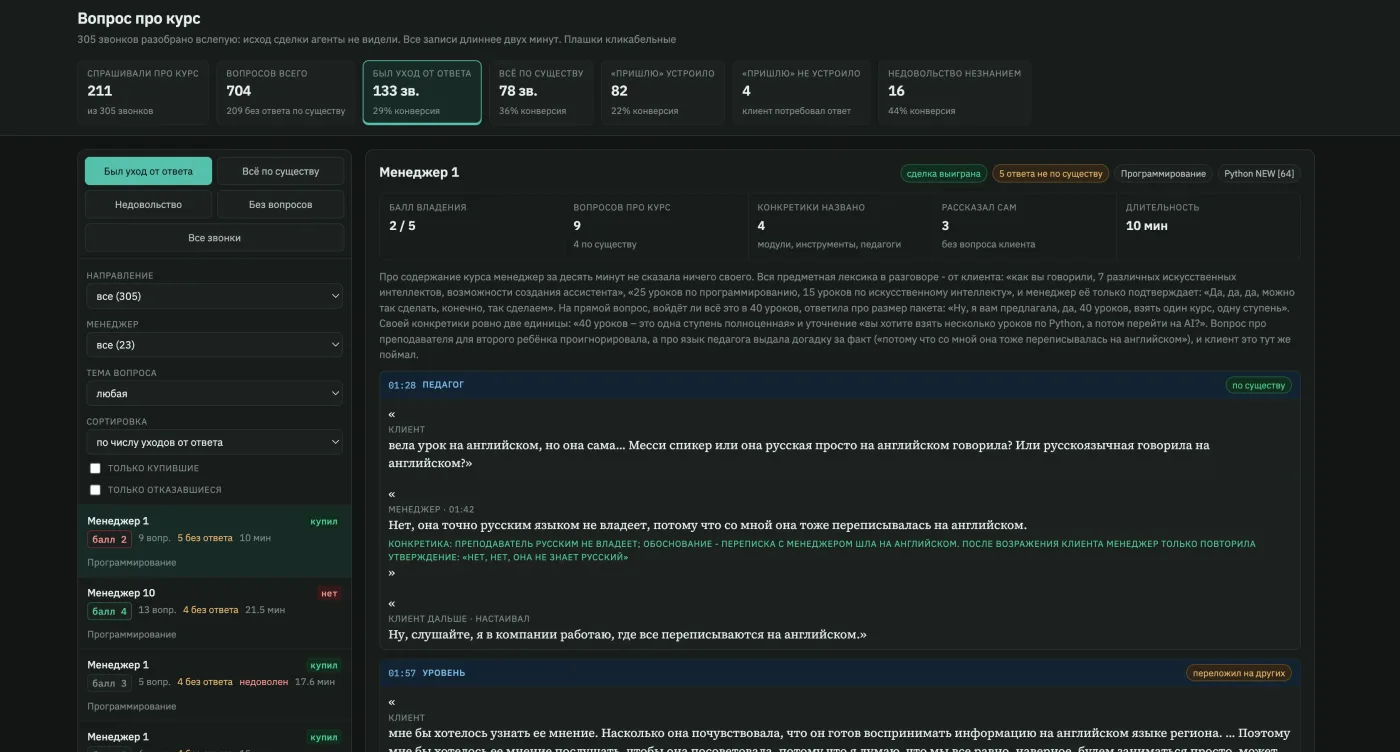Viewport: 1400px width, 752px height.
Task: Select the «Вопросов всего» 704 card
Action: point(285,92)
